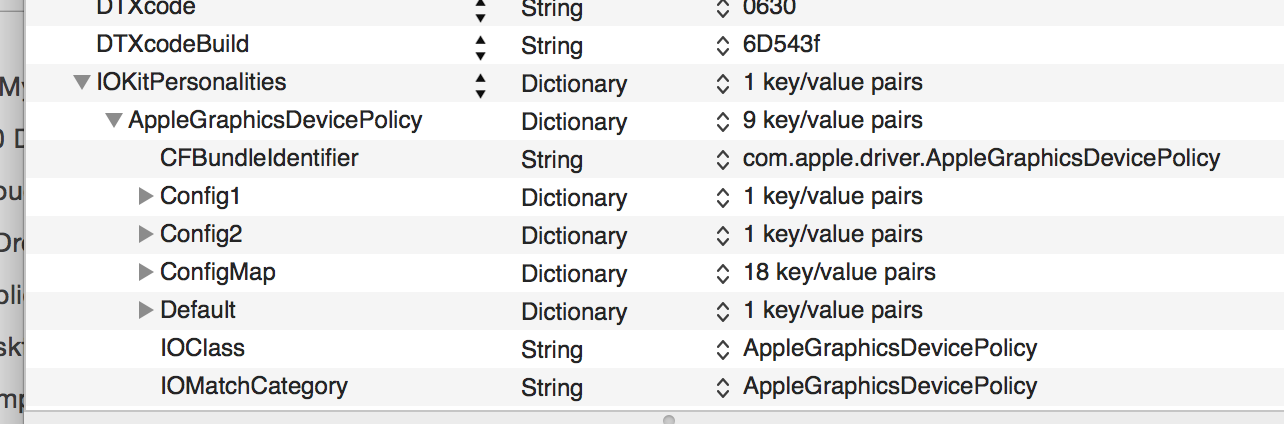Select the IOClass key
This screenshot has width=1284, height=424.
click(x=202, y=348)
